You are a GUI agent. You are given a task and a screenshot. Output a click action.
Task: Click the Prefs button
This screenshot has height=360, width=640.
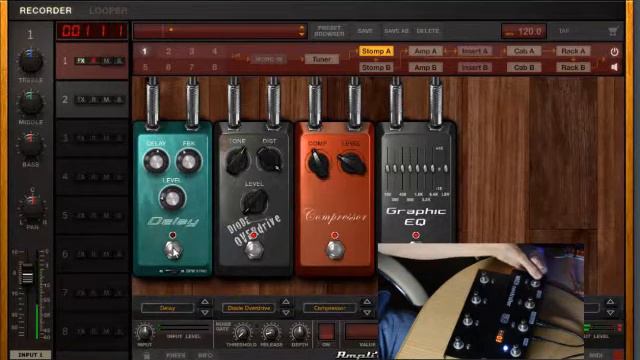tap(176, 356)
